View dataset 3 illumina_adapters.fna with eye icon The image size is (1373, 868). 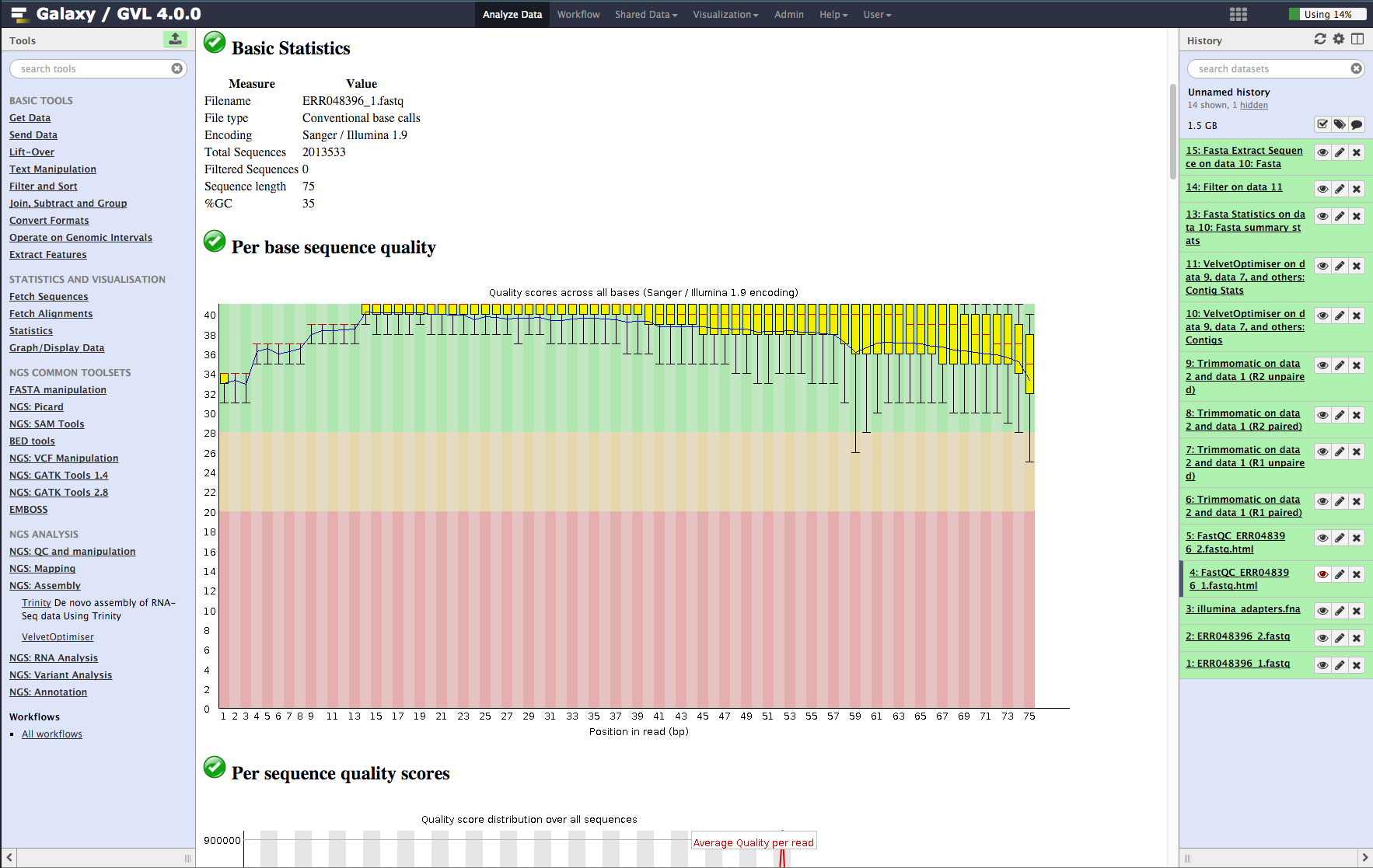pos(1322,611)
